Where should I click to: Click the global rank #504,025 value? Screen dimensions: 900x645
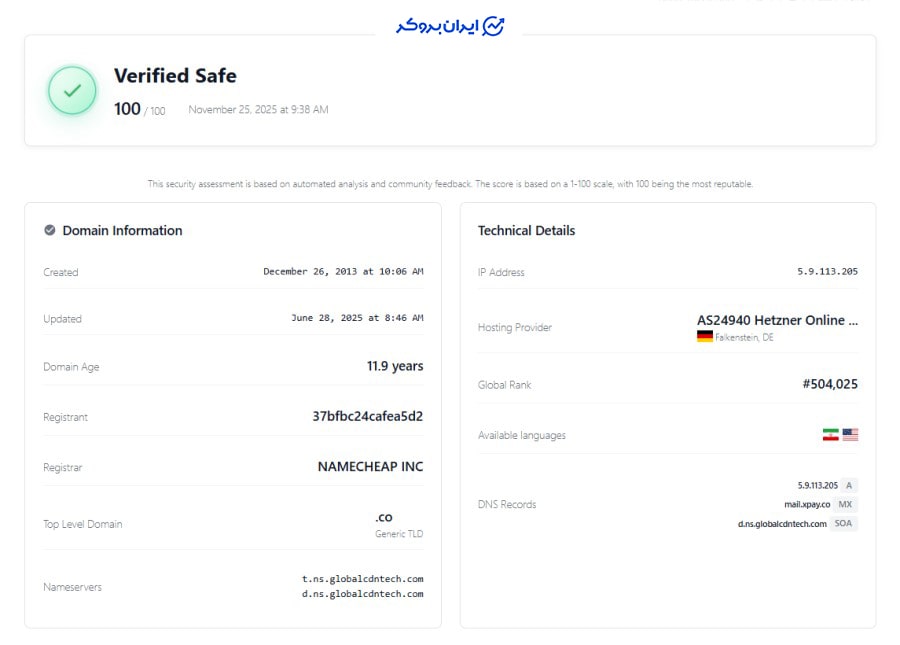pyautogui.click(x=830, y=384)
